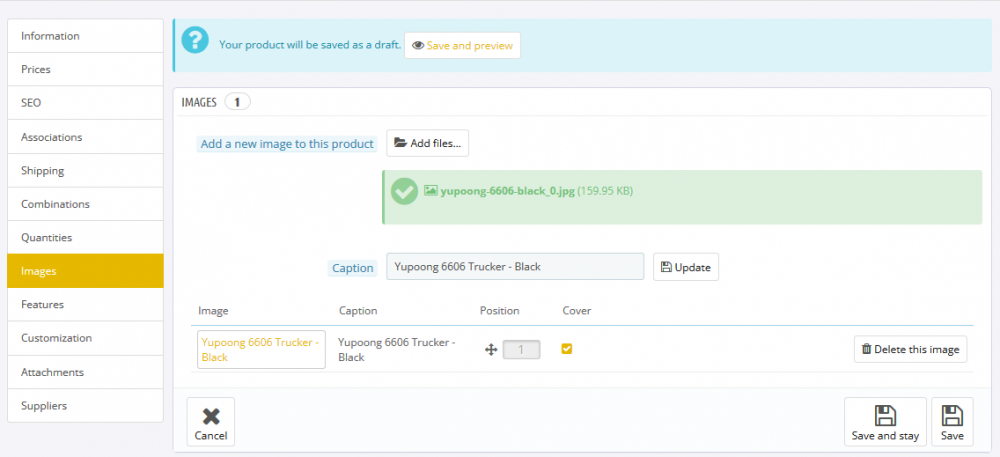Toggle the Cover checkbox for the image
The height and width of the screenshot is (457, 1000).
tap(567, 349)
